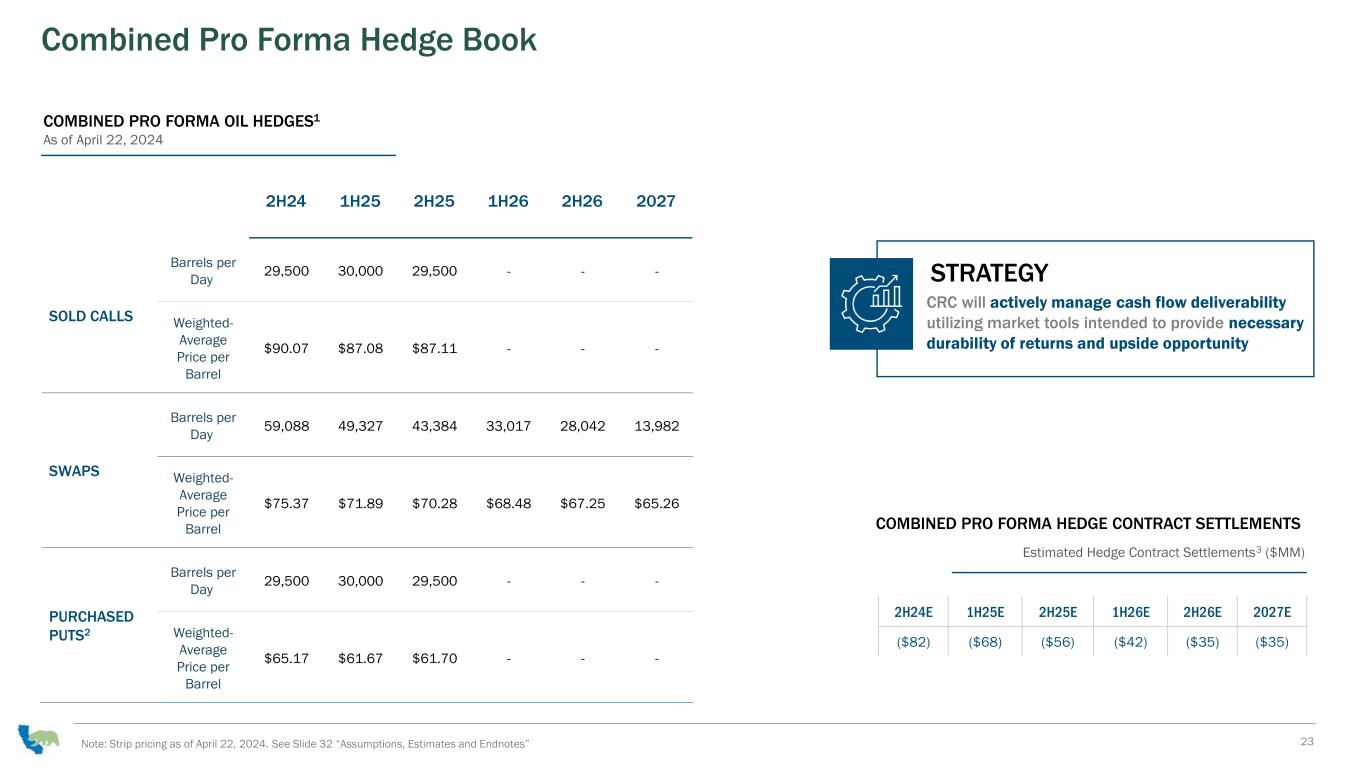Click the SWAPS row label
The width and height of the screenshot is (1365, 768).
pyautogui.click(x=74, y=471)
